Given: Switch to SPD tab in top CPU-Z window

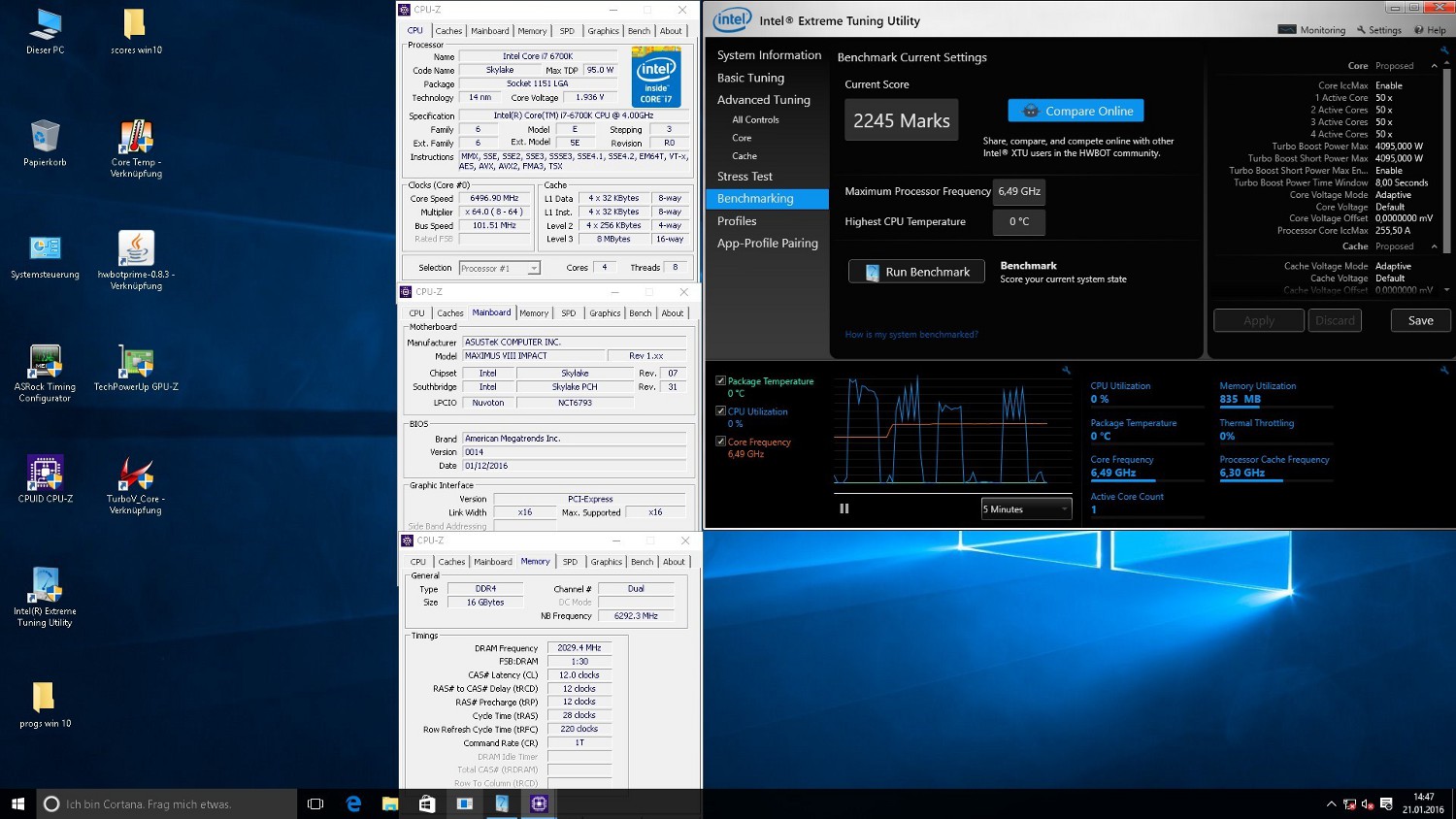Looking at the screenshot, I should (x=567, y=31).
